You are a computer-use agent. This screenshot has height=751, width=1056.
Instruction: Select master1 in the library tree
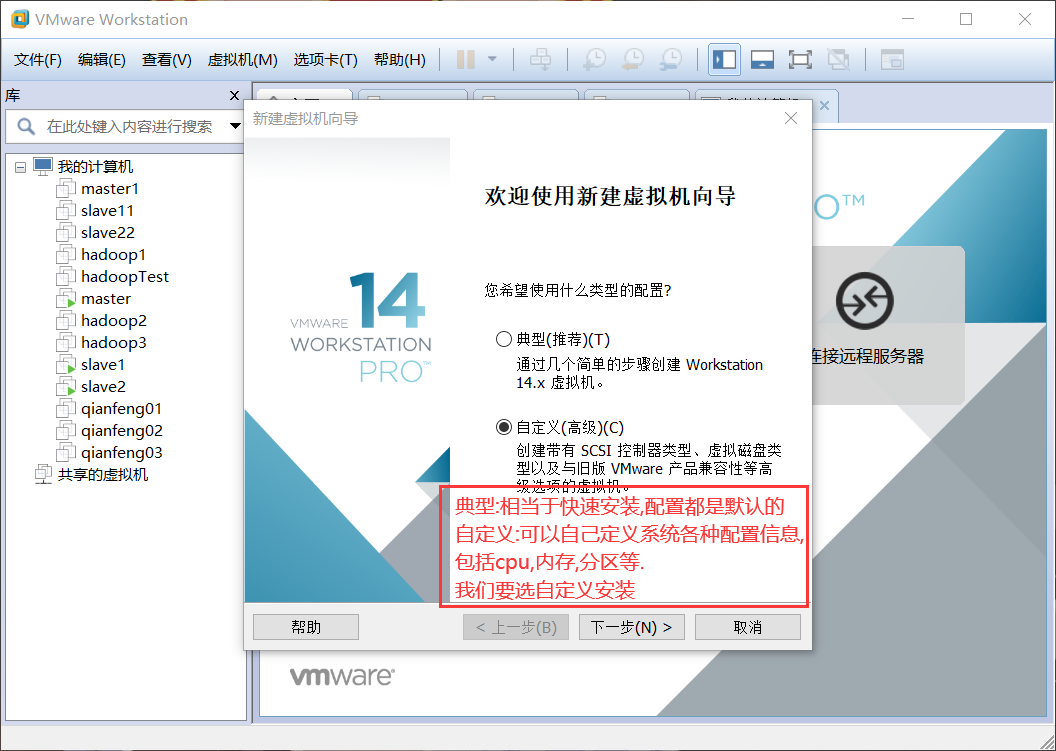110,189
